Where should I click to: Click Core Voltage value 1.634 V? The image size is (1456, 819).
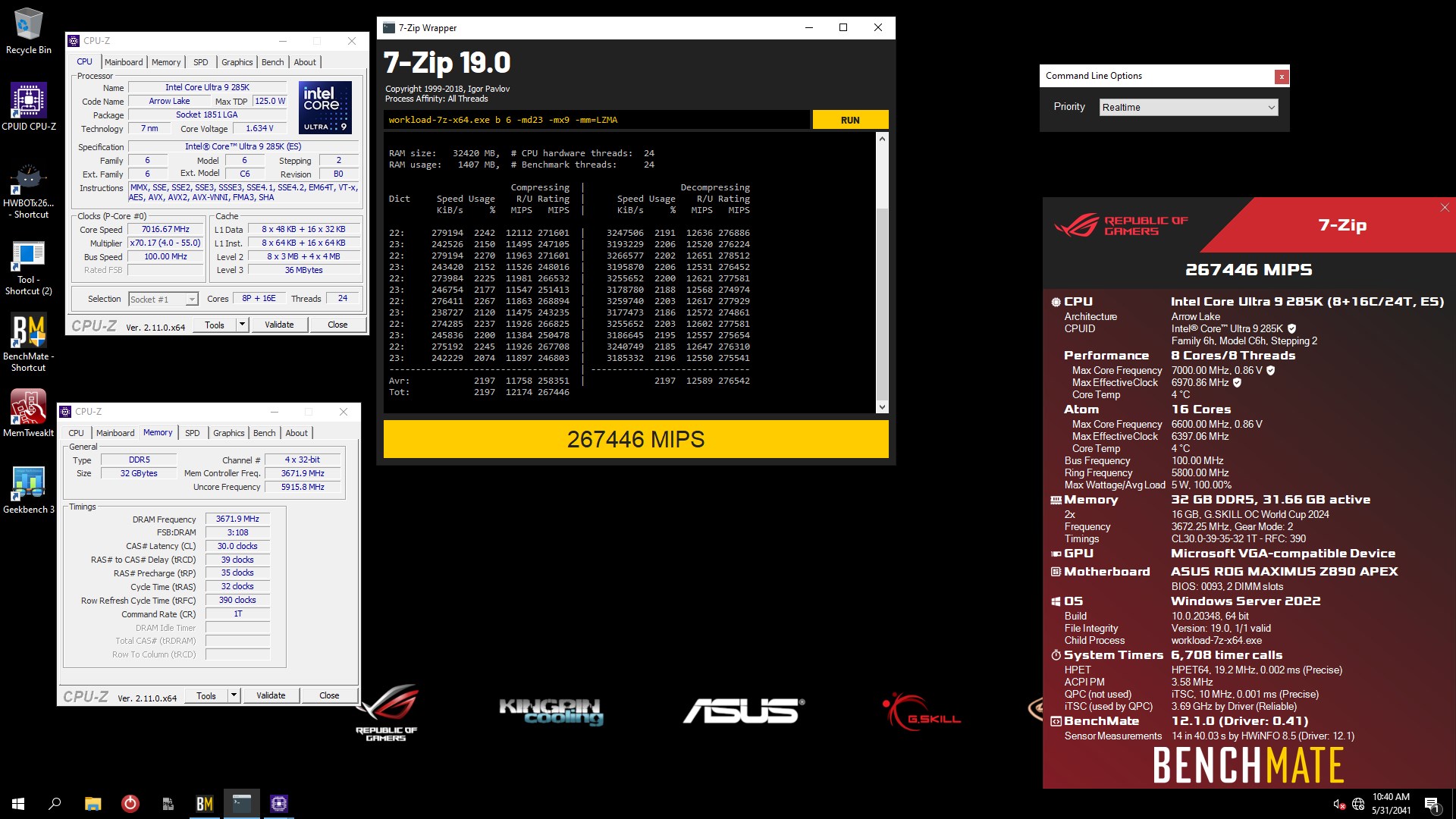[x=259, y=129]
